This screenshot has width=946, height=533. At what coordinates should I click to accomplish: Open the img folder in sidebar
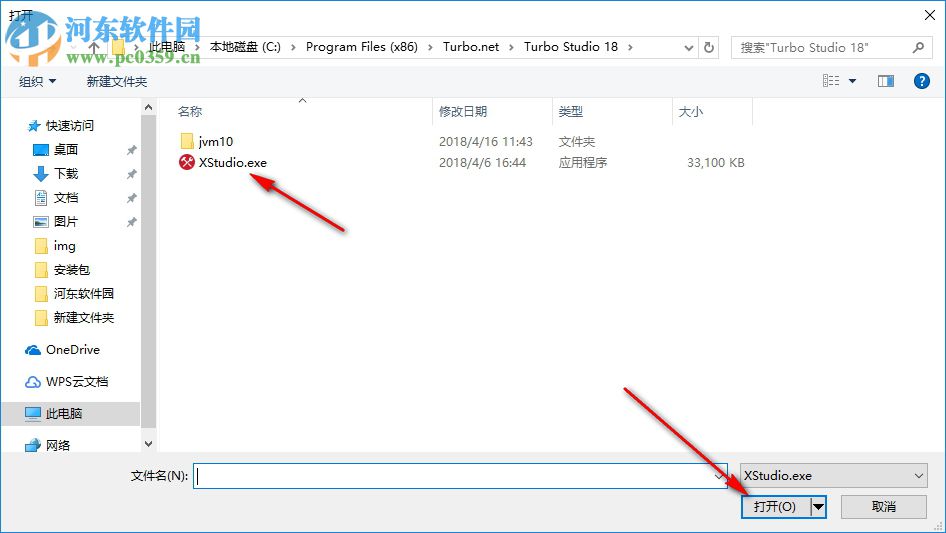click(64, 246)
